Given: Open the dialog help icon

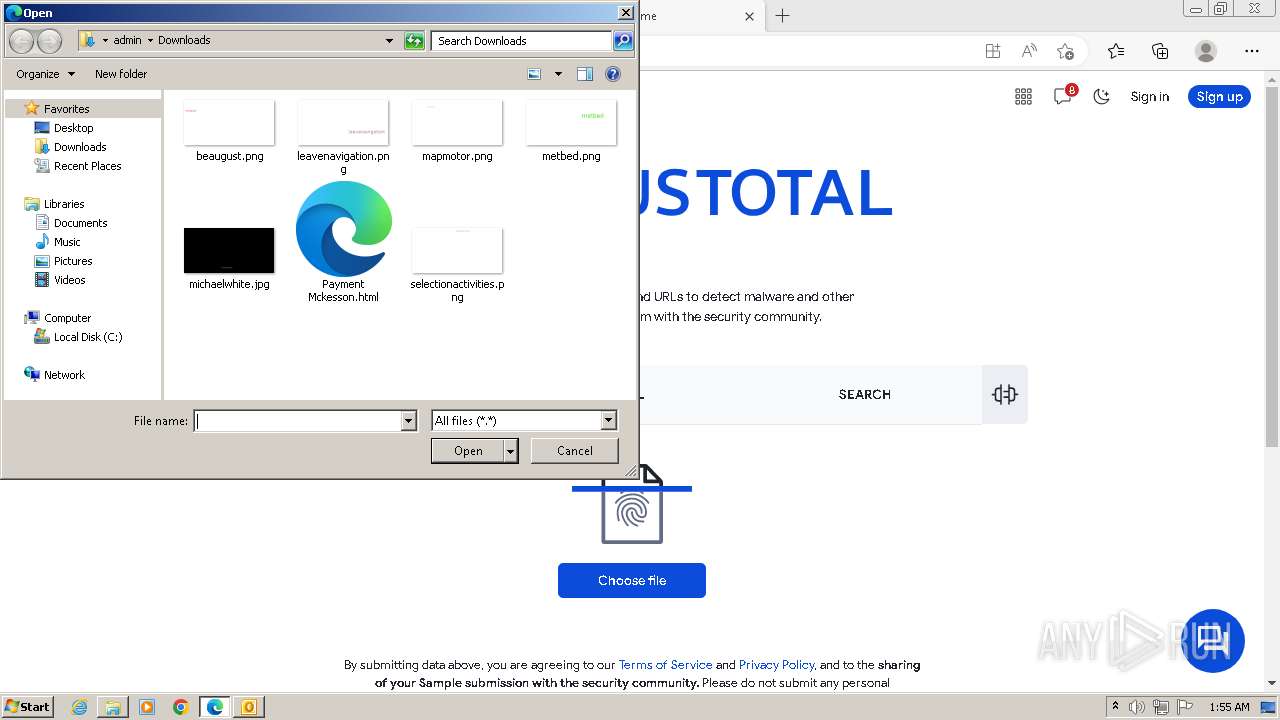Looking at the screenshot, I should coord(613,74).
